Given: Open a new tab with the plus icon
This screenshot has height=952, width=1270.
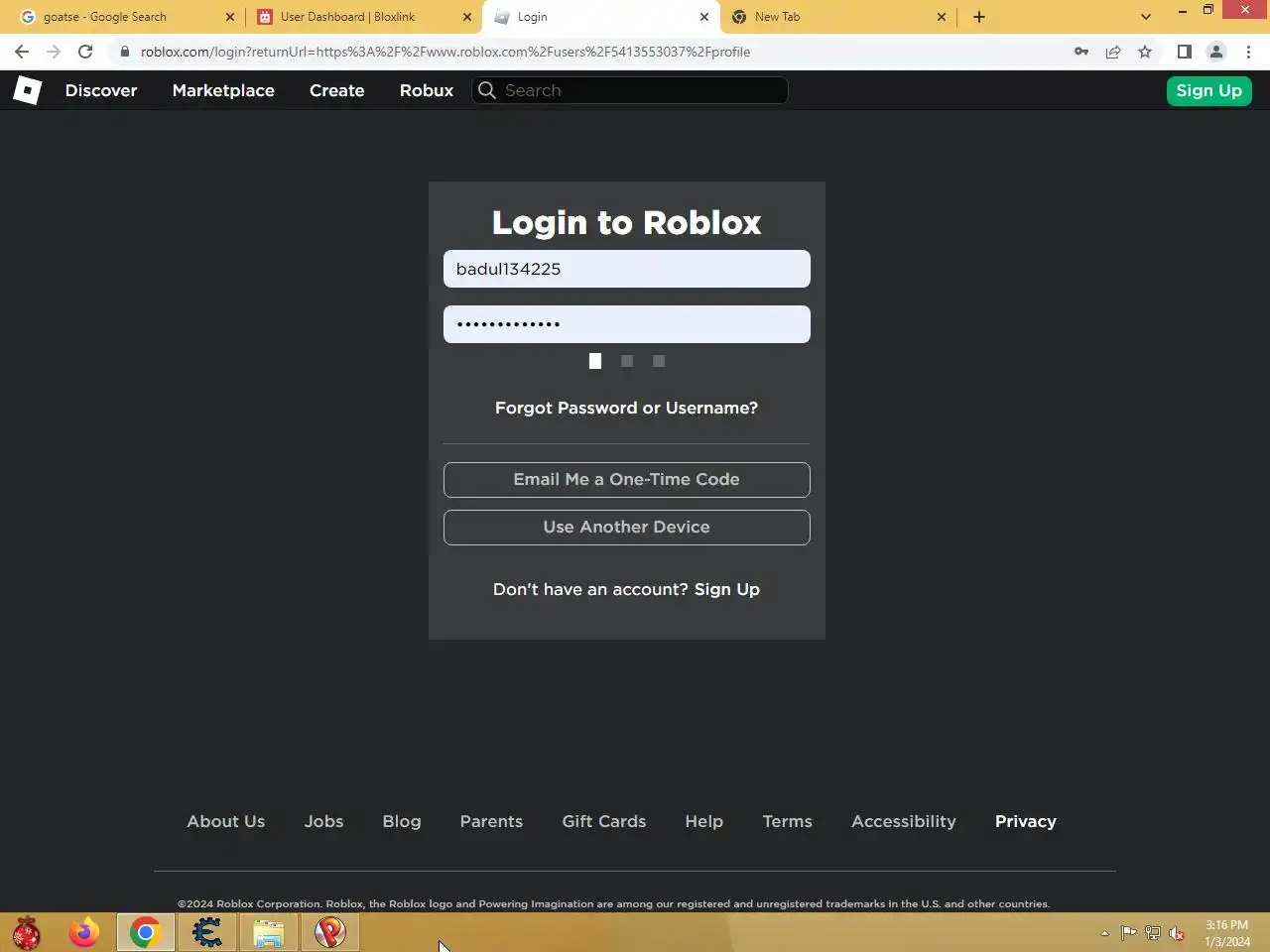Looking at the screenshot, I should [979, 17].
